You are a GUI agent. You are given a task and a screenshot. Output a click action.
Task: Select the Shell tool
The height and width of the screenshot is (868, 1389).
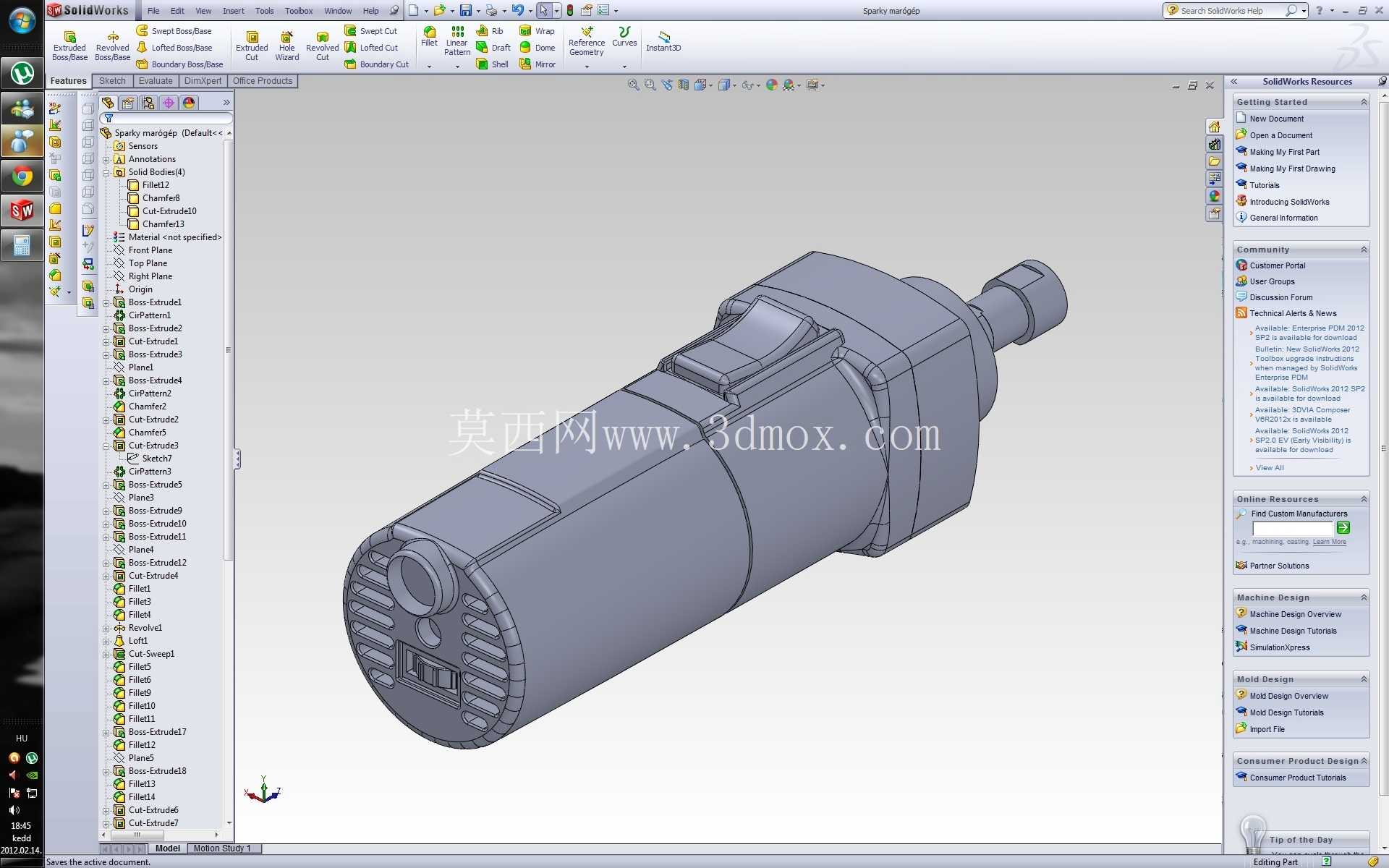[x=492, y=64]
